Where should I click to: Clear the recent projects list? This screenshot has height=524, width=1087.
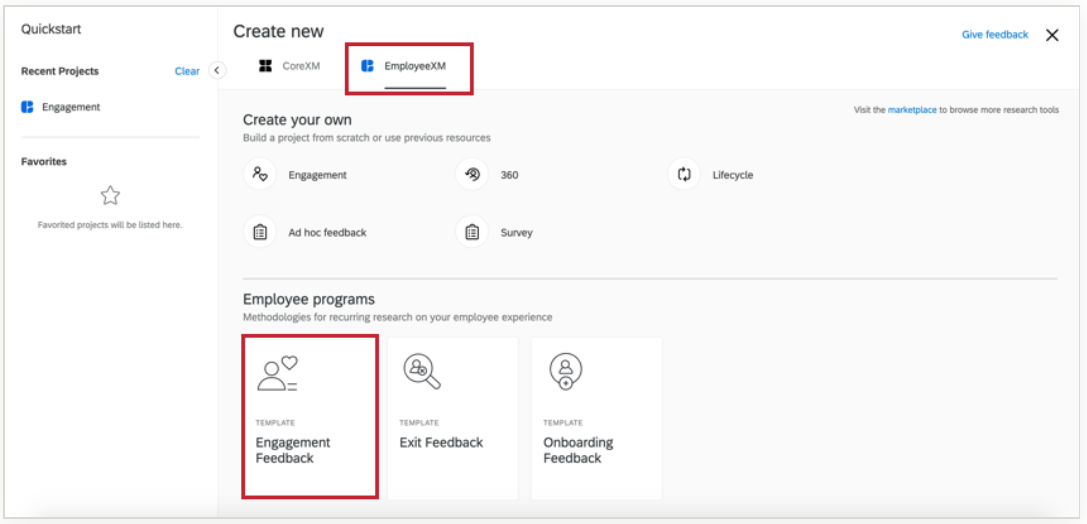(187, 71)
